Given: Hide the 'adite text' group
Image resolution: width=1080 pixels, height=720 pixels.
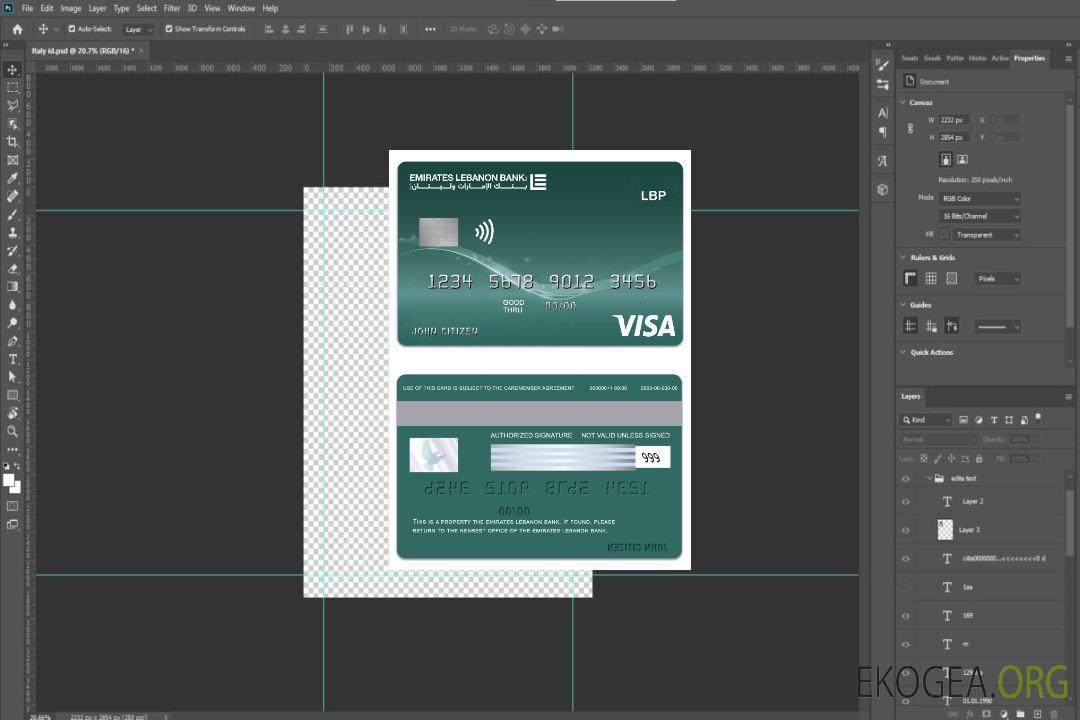Looking at the screenshot, I should pos(906,479).
